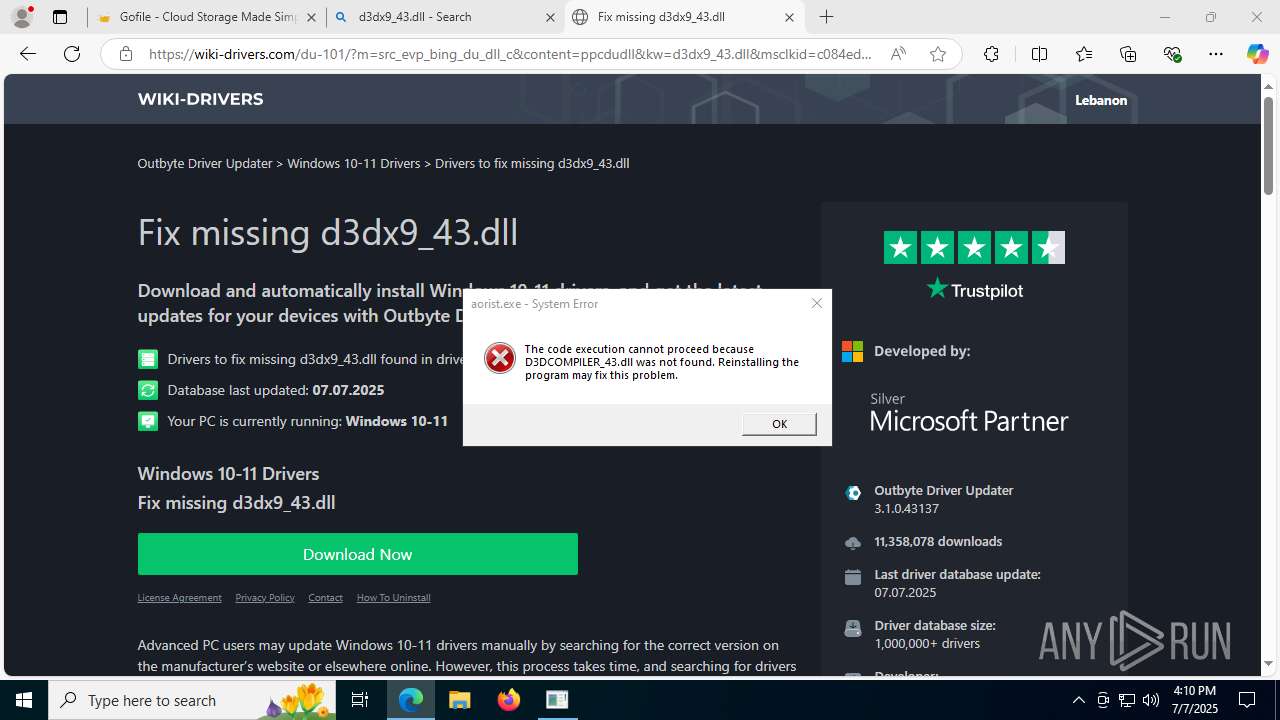Close the aorist.exe System Error dialog

(x=817, y=303)
